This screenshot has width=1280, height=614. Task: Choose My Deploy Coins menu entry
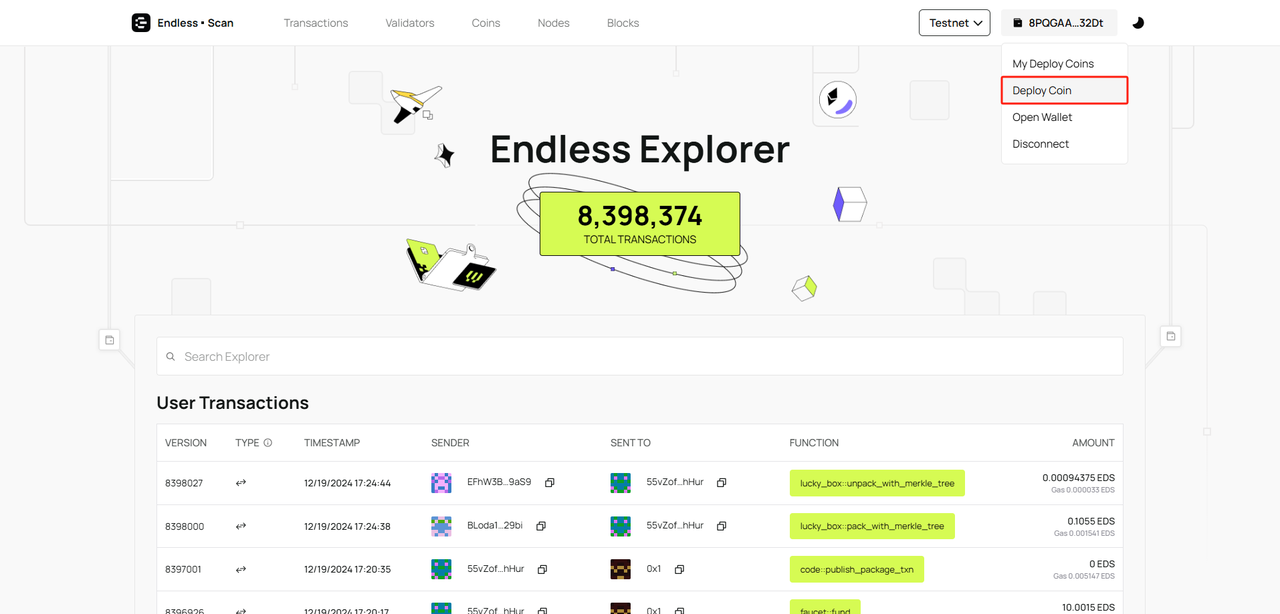(x=1053, y=64)
